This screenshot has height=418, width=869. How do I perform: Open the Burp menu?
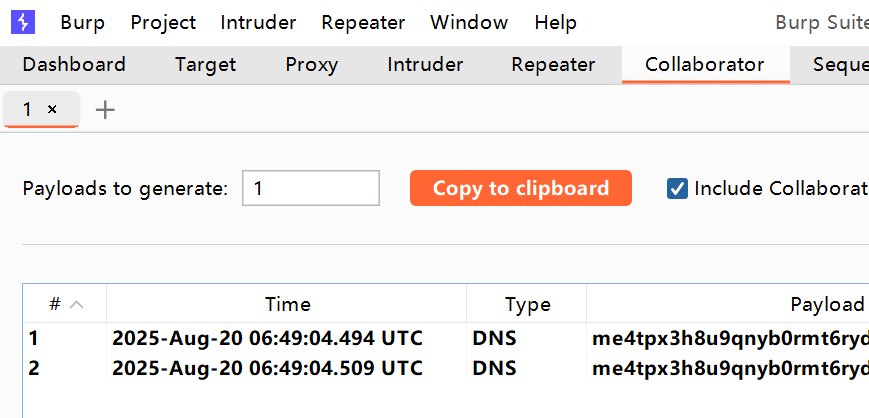(83, 23)
